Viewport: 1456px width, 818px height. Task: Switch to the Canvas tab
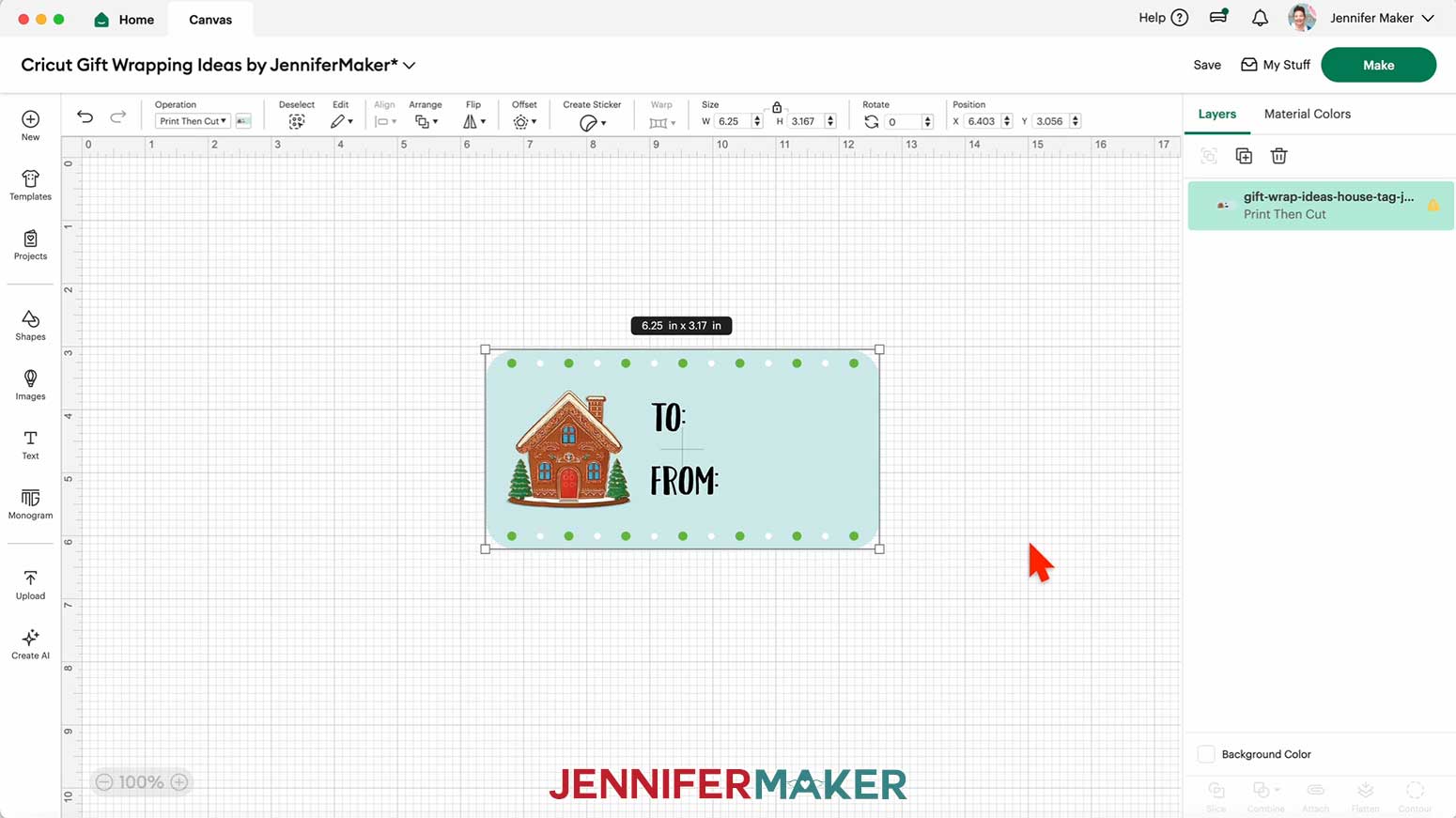pyautogui.click(x=210, y=19)
